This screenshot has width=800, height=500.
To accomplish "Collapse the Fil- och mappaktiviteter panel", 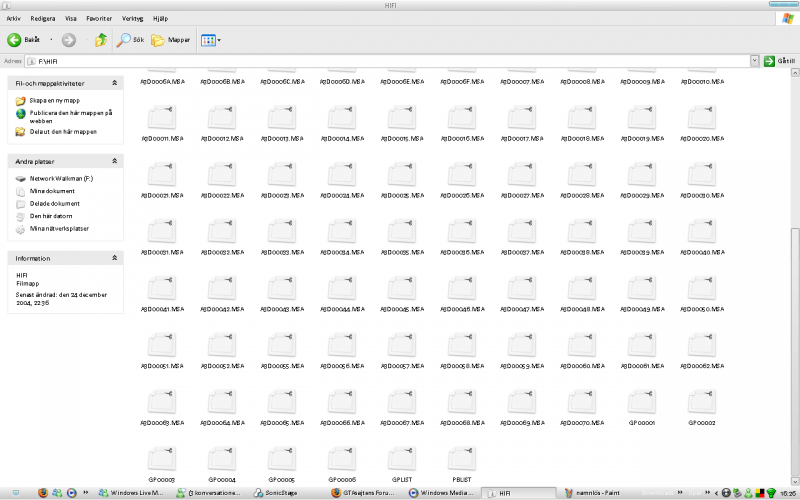I will pos(114,83).
